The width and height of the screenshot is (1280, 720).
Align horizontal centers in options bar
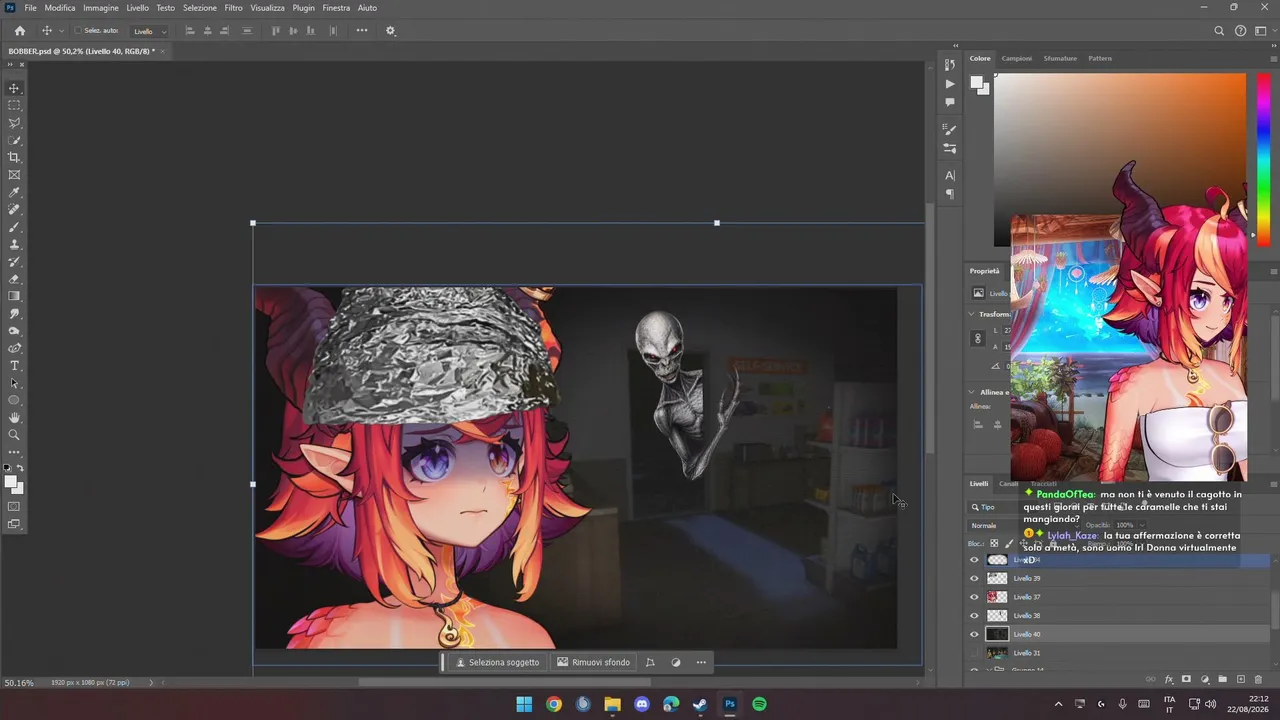pyautogui.click(x=209, y=31)
